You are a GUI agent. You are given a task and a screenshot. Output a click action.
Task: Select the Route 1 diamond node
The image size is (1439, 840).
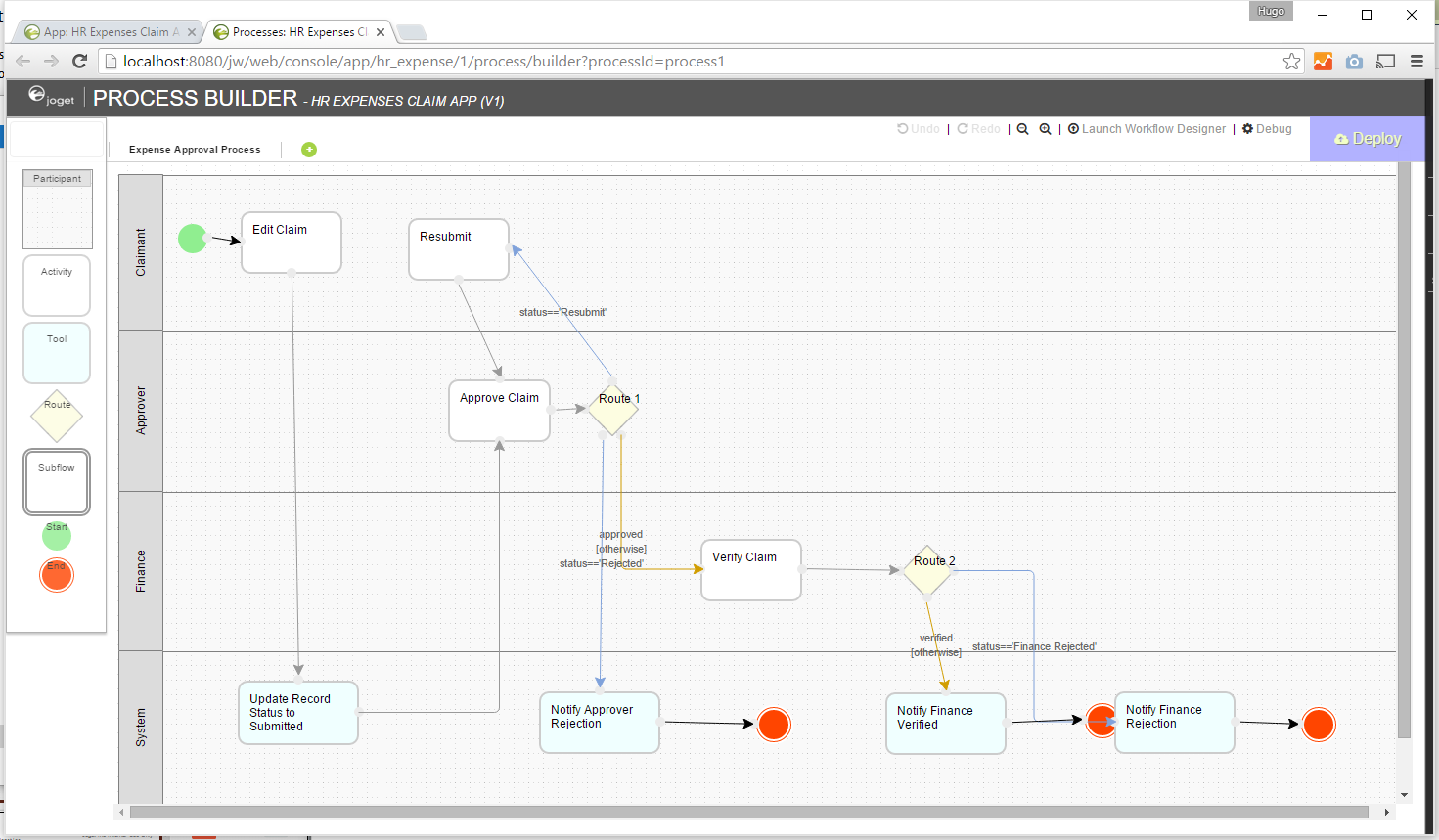[613, 410]
